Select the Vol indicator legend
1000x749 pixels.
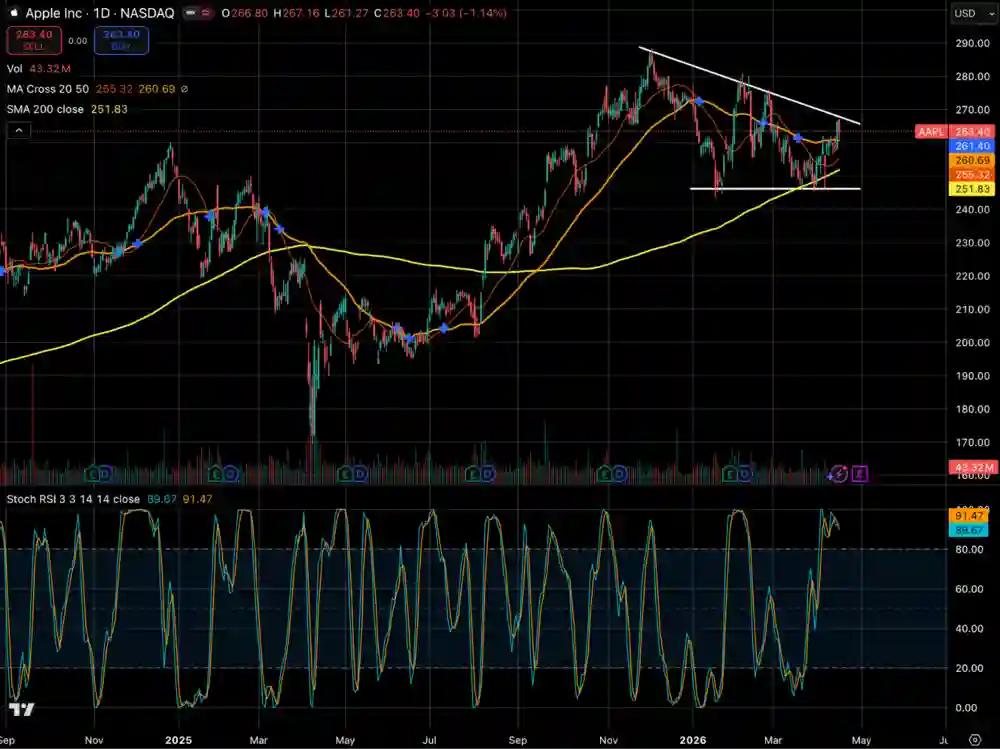(x=15, y=69)
